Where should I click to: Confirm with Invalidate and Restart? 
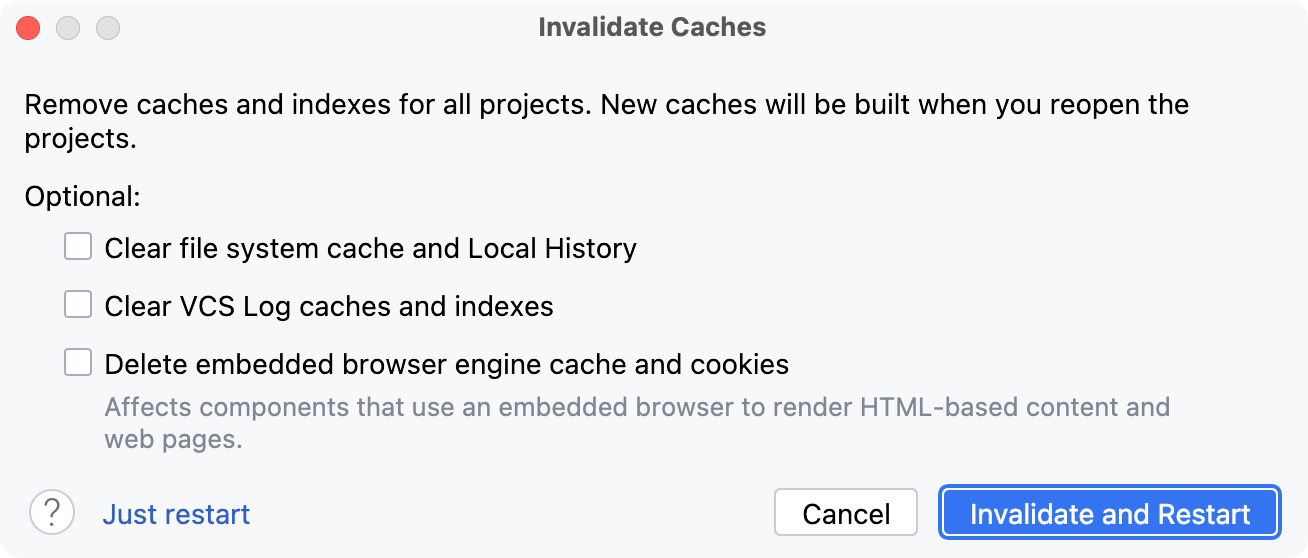(1110, 513)
